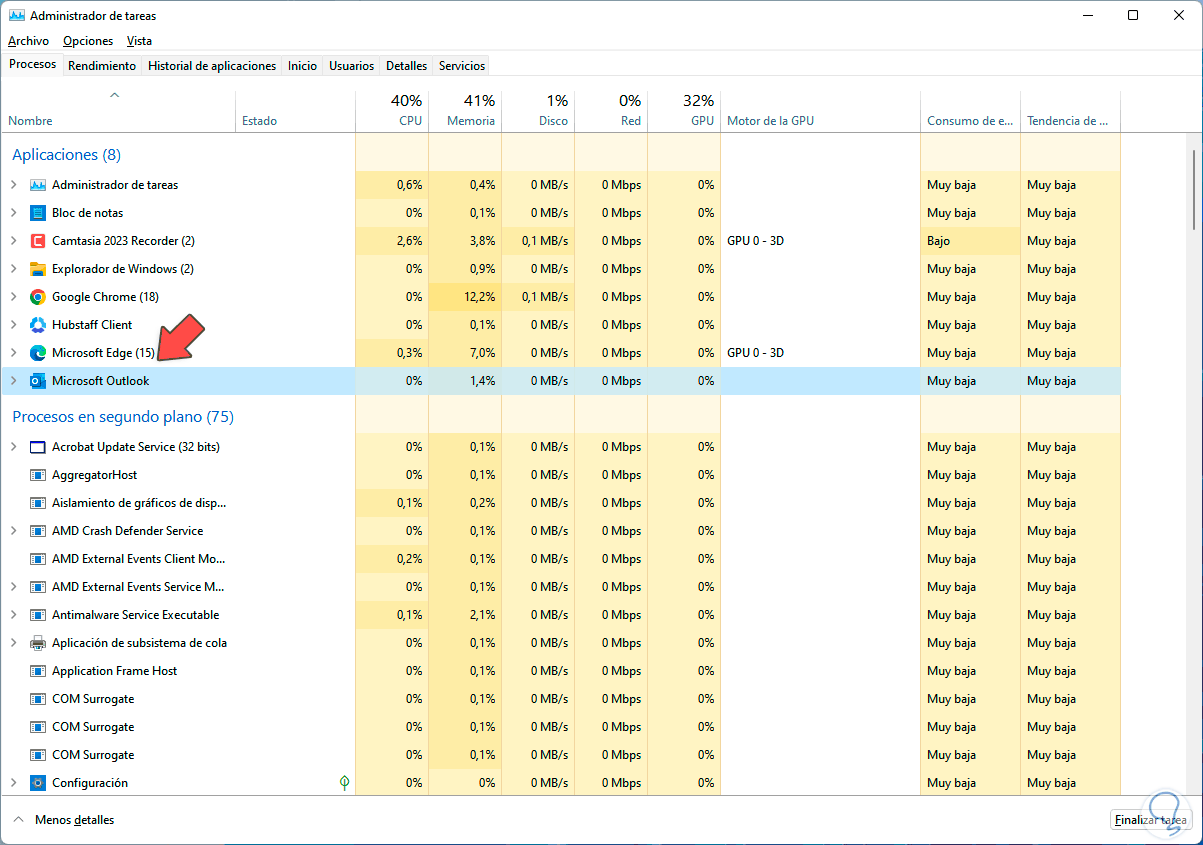Click the Microsoft Outlook icon
Image resolution: width=1203 pixels, height=845 pixels.
coord(38,381)
